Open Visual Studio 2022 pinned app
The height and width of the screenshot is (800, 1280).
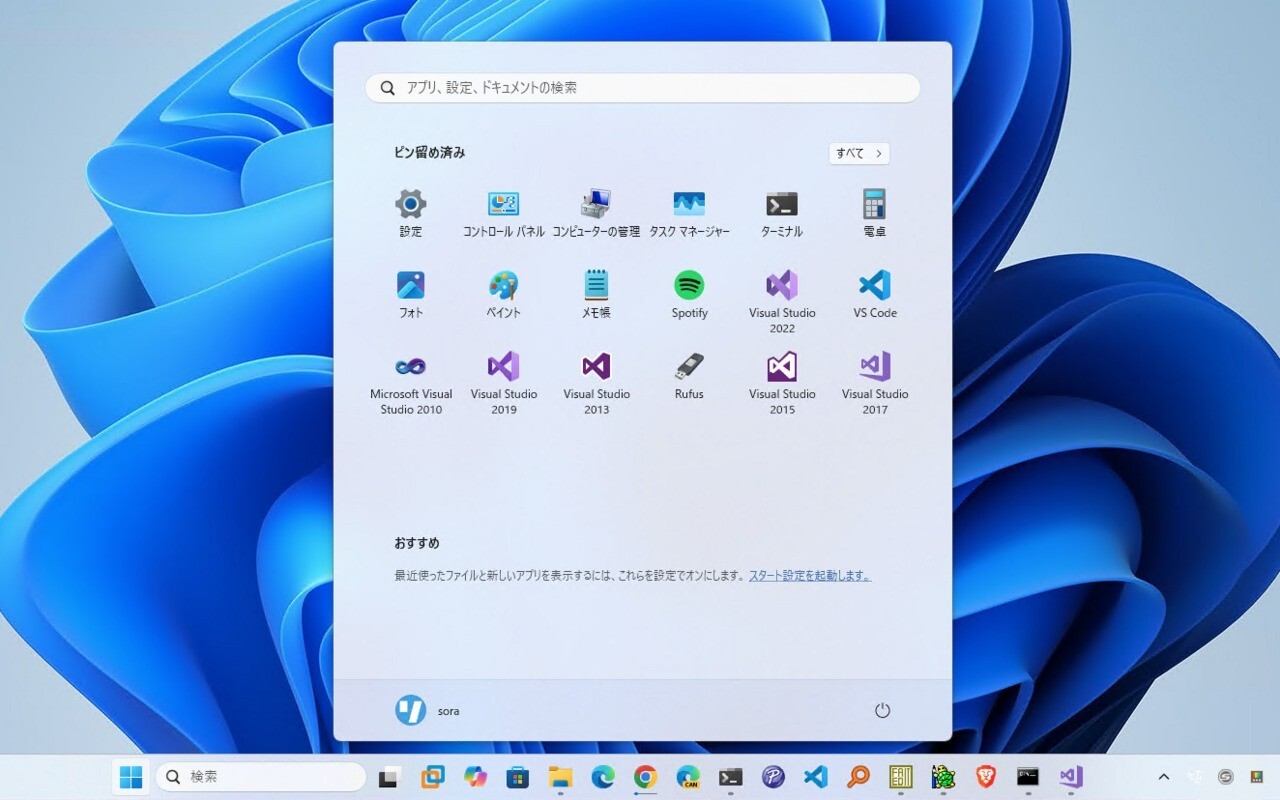782,302
